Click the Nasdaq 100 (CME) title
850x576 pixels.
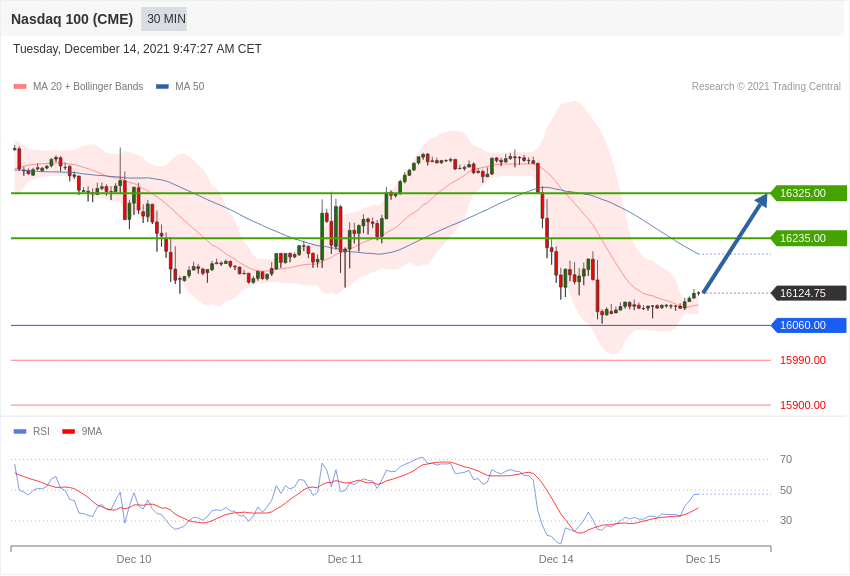[x=72, y=19]
